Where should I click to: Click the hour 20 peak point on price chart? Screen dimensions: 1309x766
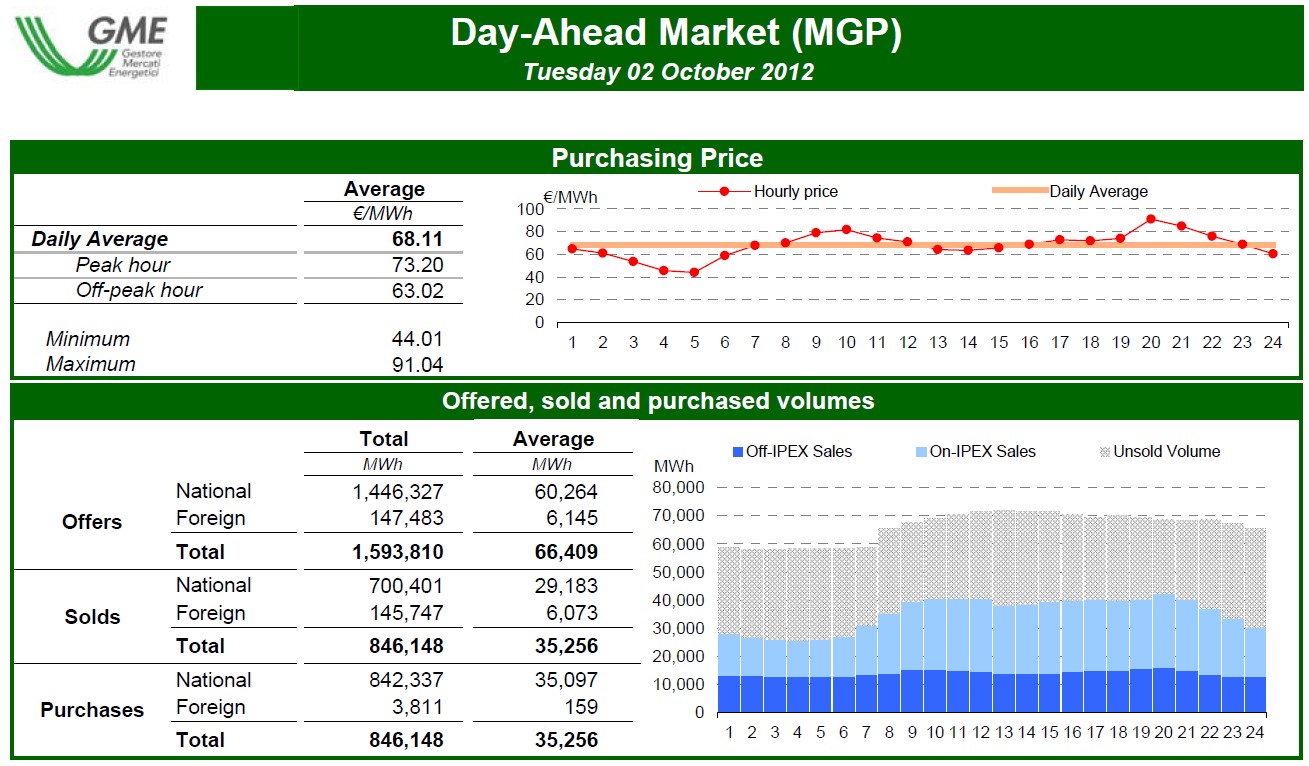point(1151,219)
